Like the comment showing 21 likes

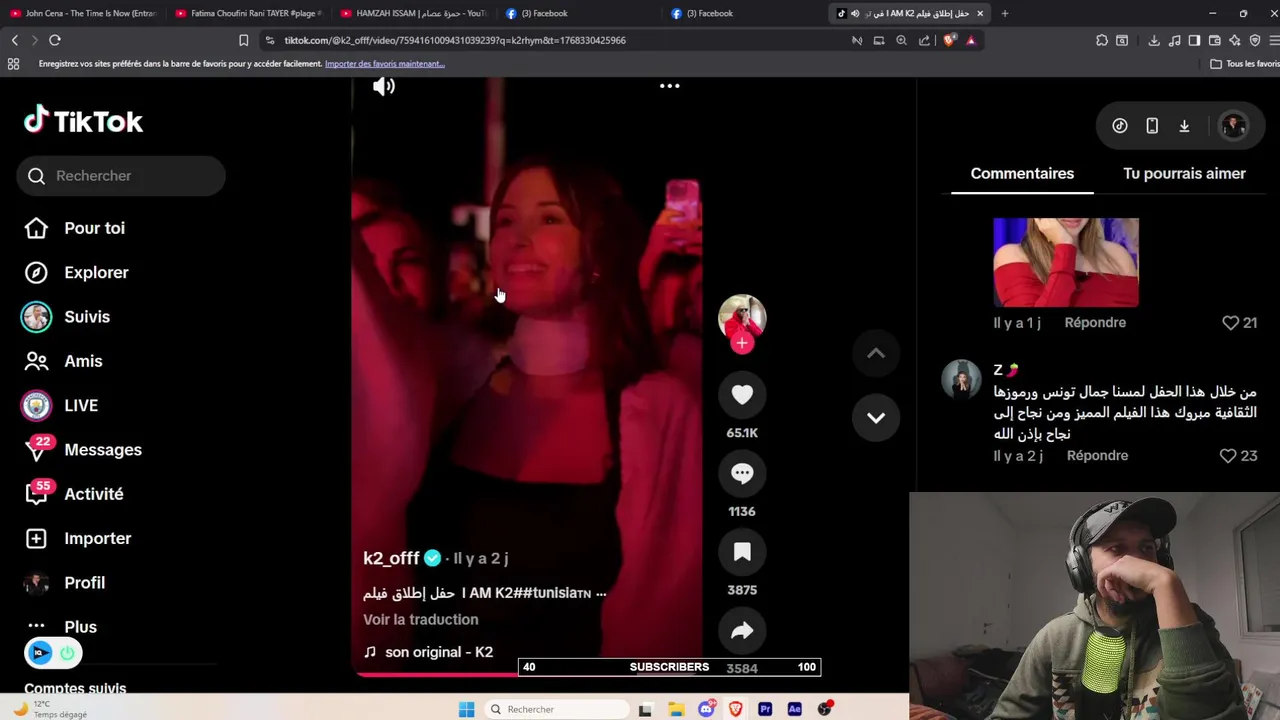pos(1230,323)
